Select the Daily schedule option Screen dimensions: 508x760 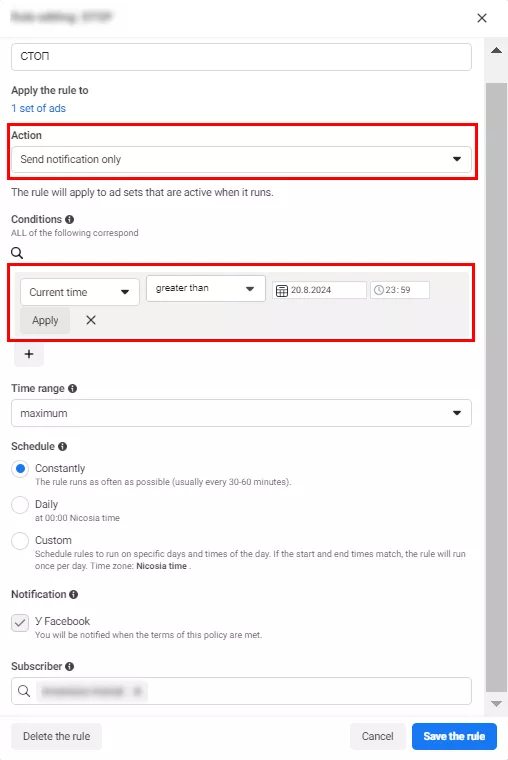[20, 505]
